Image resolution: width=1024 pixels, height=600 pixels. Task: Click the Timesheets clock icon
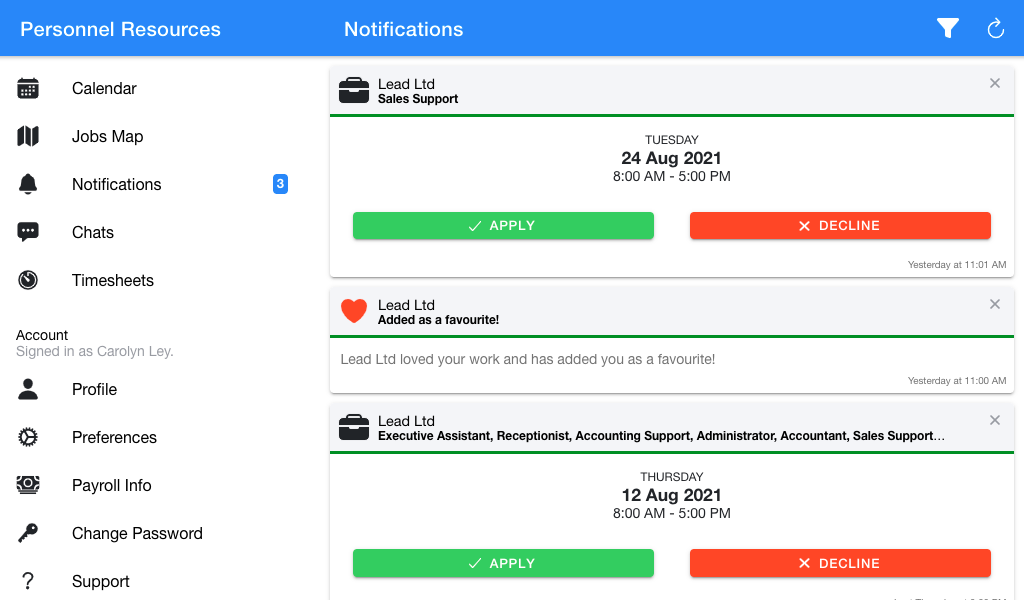click(x=28, y=280)
